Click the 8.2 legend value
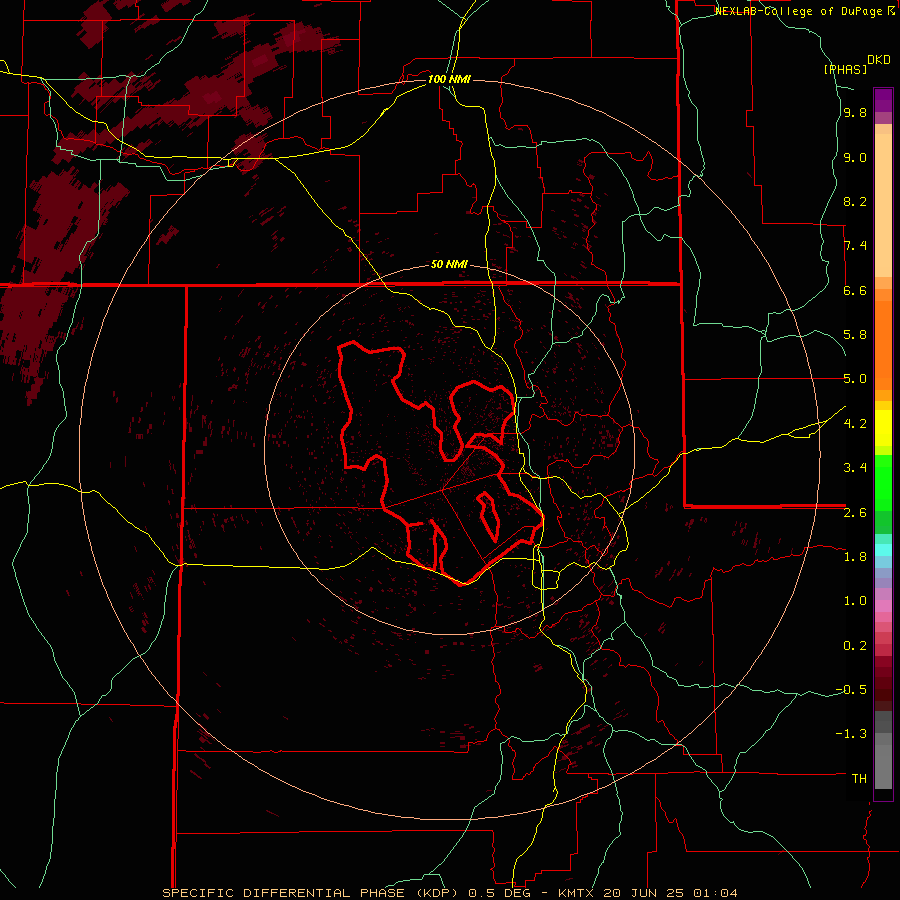The image size is (900, 900). [x=855, y=202]
